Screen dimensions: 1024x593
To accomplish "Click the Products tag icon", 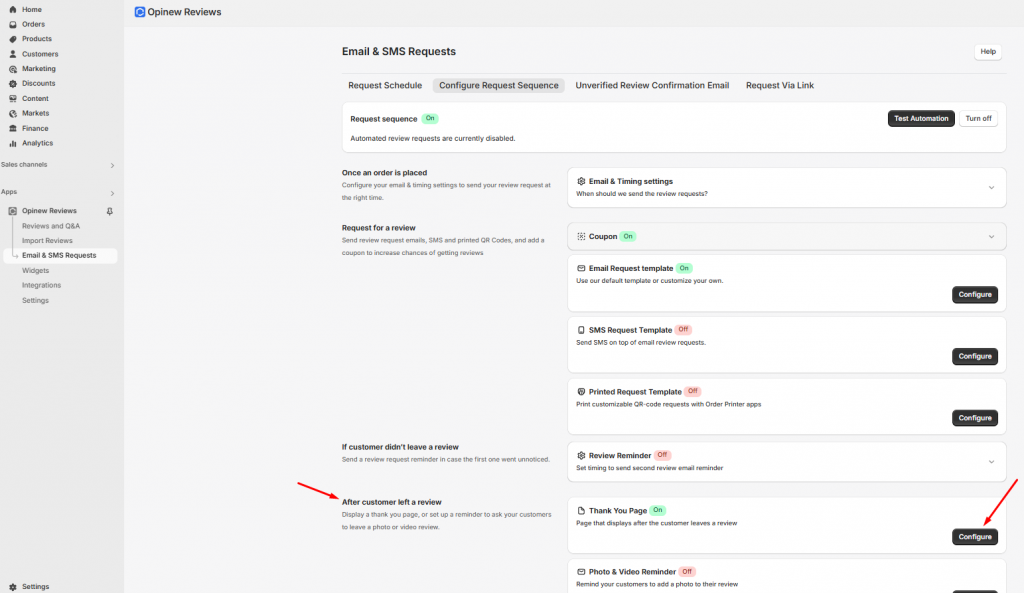I will coord(12,39).
